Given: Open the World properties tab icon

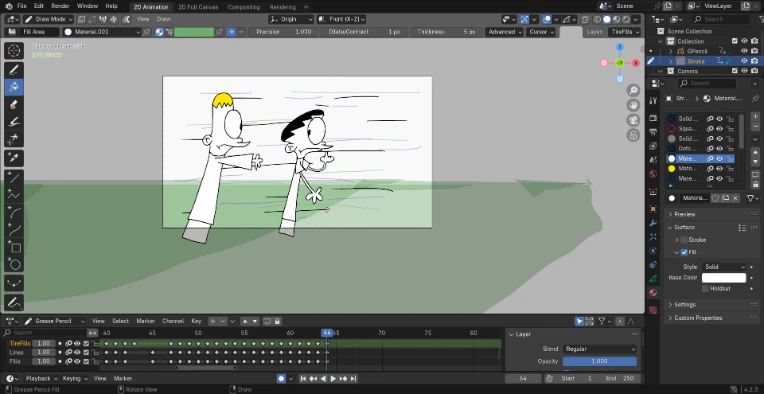Looking at the screenshot, I should (653, 174).
